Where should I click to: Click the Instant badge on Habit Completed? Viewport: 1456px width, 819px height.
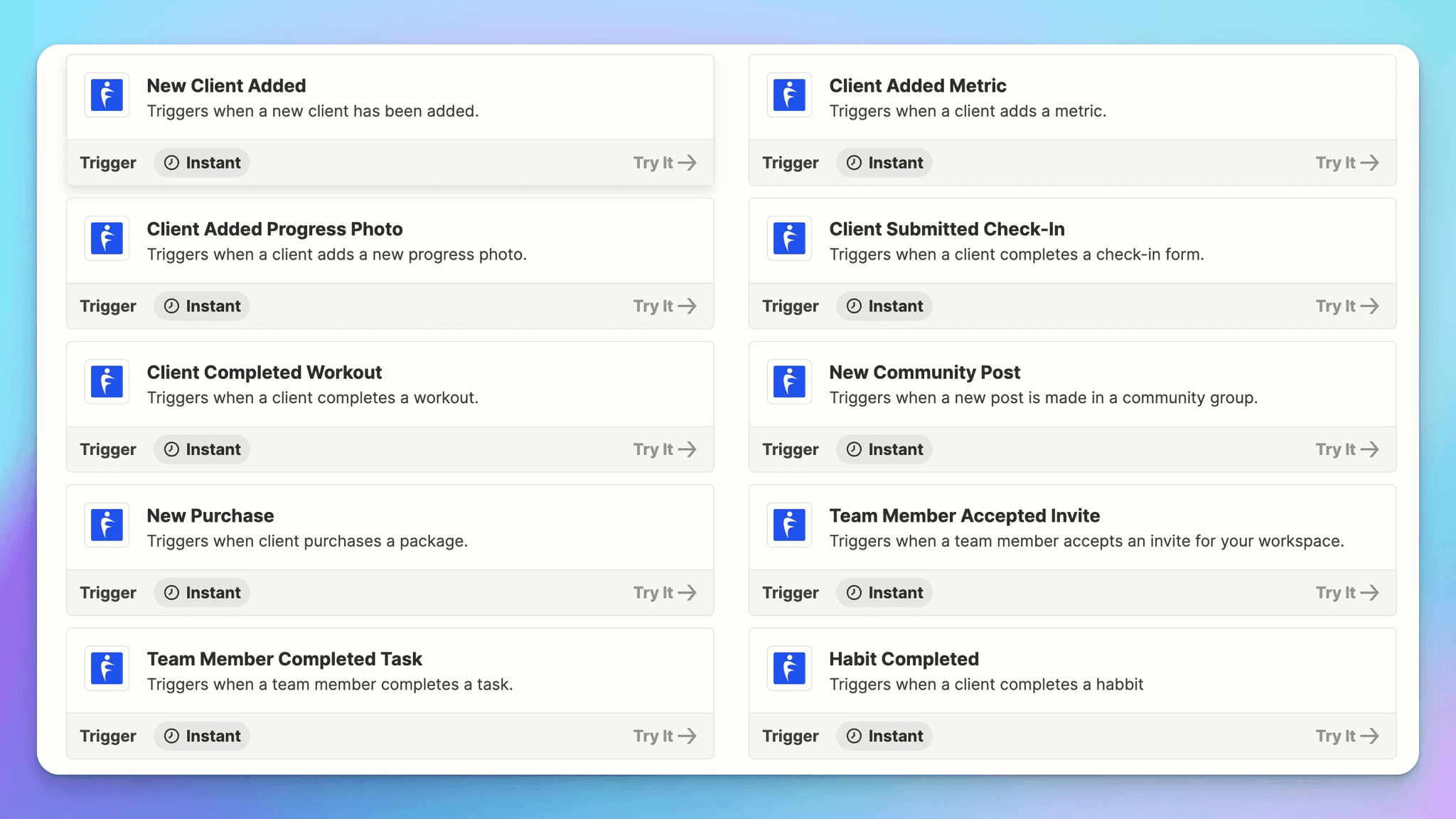pos(884,736)
